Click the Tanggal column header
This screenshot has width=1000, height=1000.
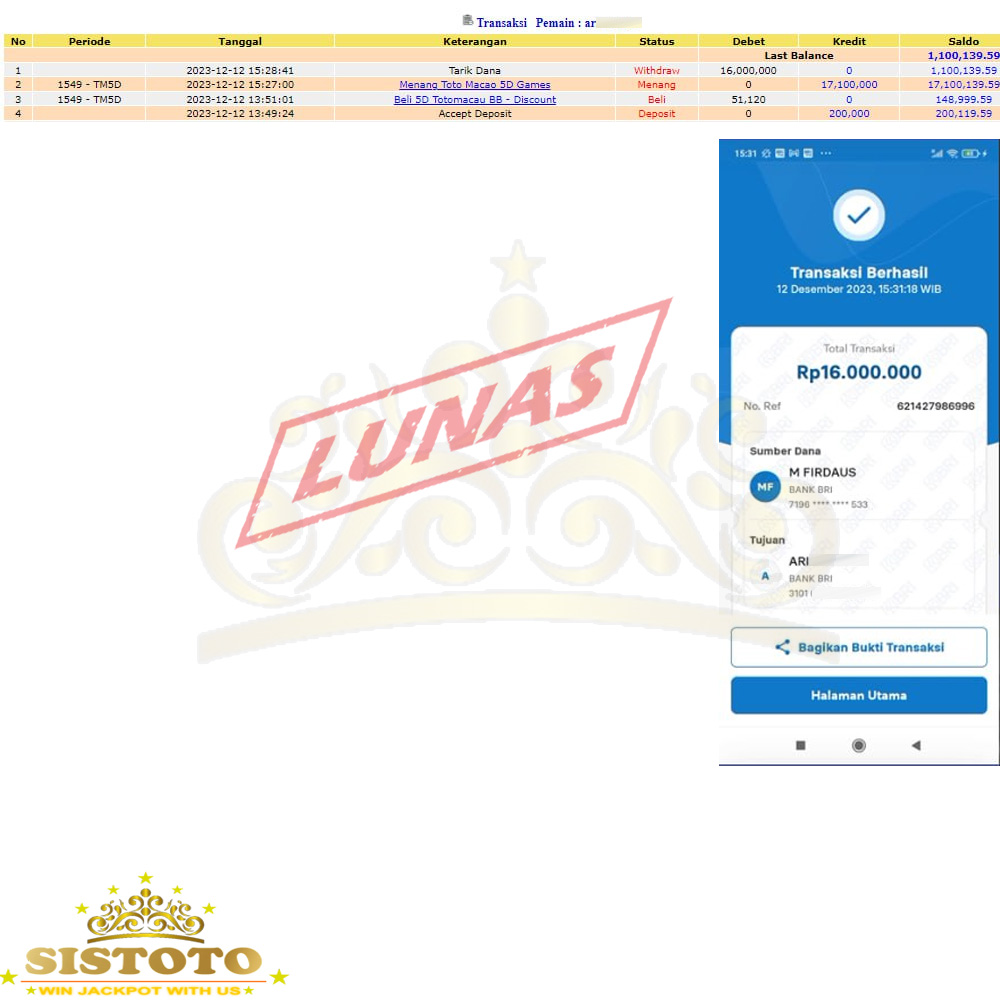[240, 41]
